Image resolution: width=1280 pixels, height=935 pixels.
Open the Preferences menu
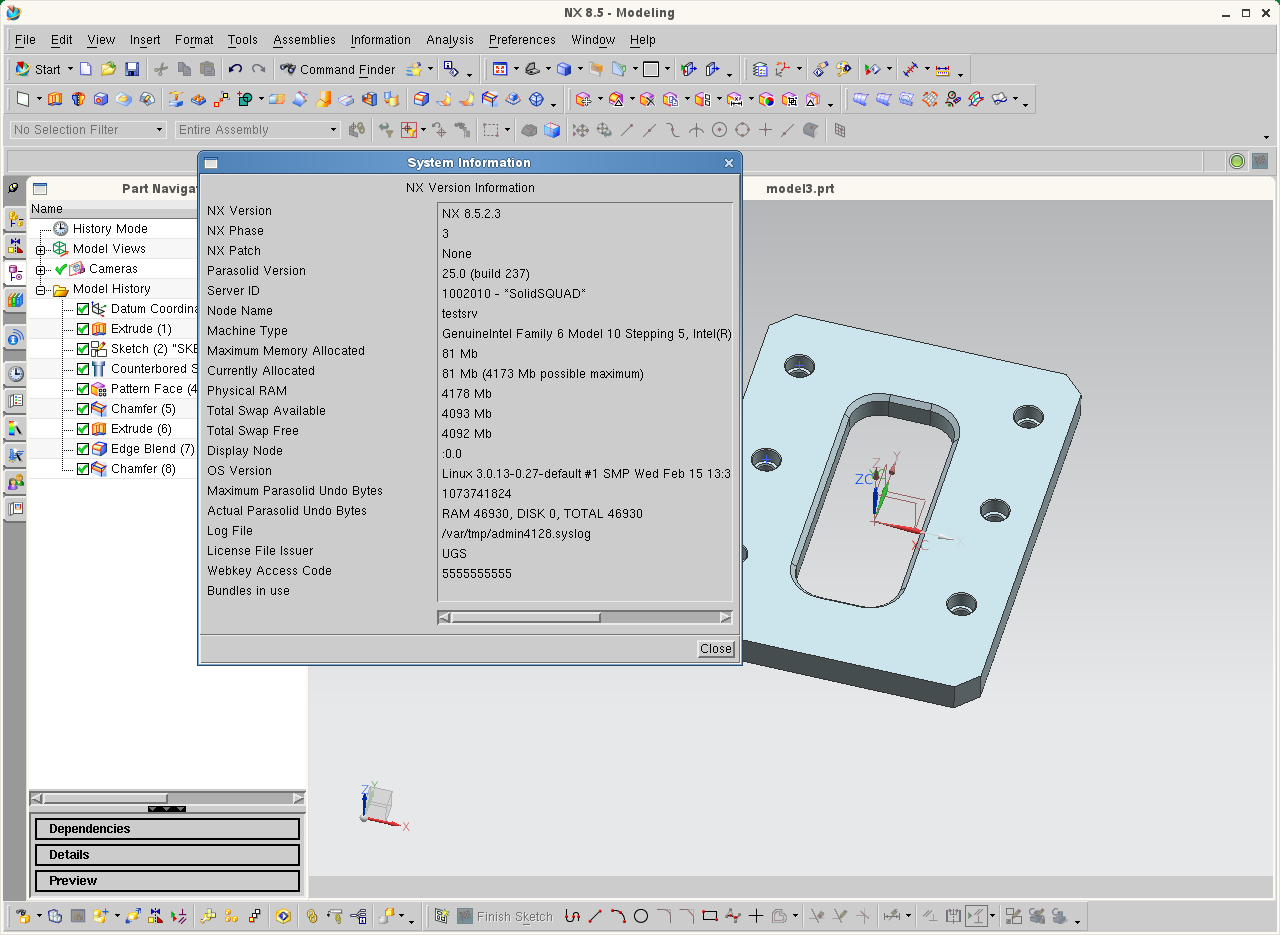point(521,40)
